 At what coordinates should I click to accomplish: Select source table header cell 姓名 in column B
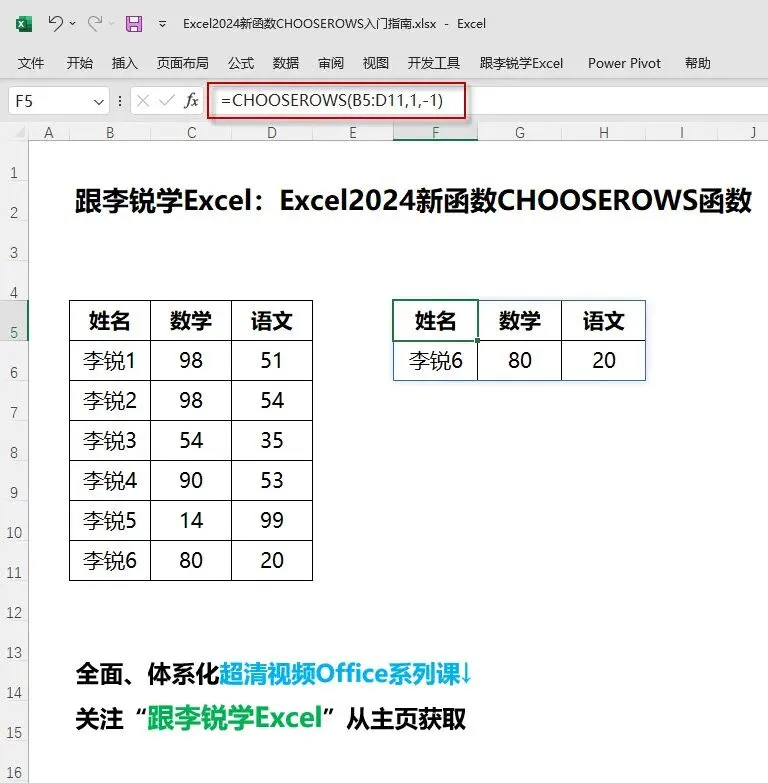point(110,321)
